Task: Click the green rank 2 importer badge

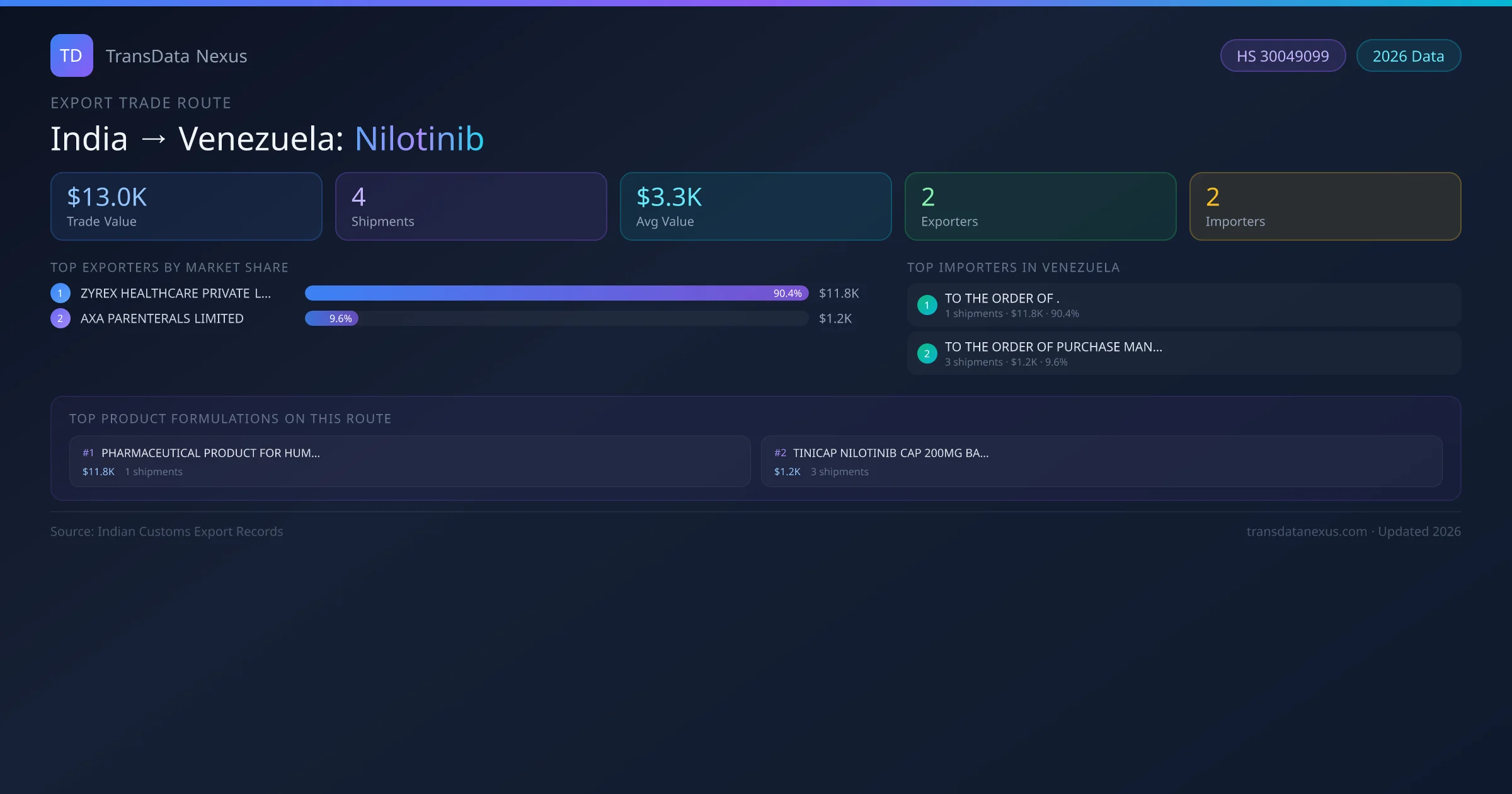Action: click(927, 354)
